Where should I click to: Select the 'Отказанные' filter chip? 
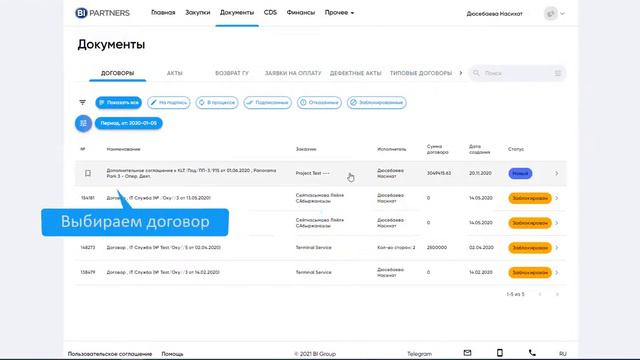tap(319, 102)
